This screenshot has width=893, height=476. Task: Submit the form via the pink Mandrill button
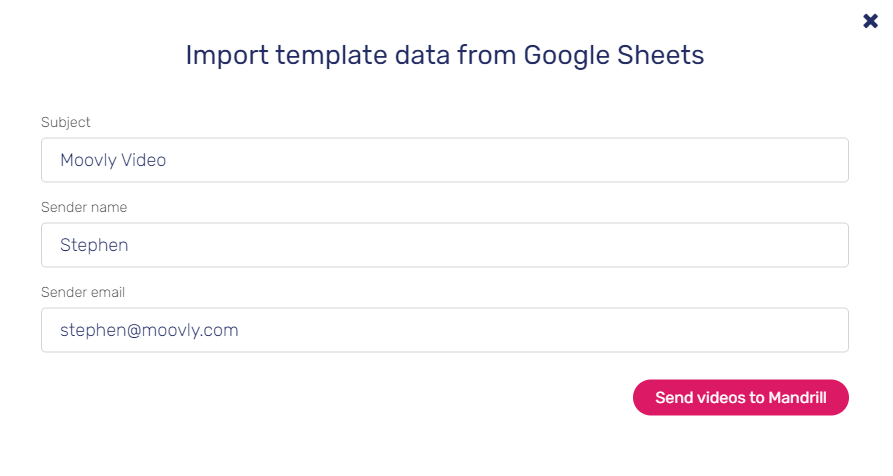(740, 397)
